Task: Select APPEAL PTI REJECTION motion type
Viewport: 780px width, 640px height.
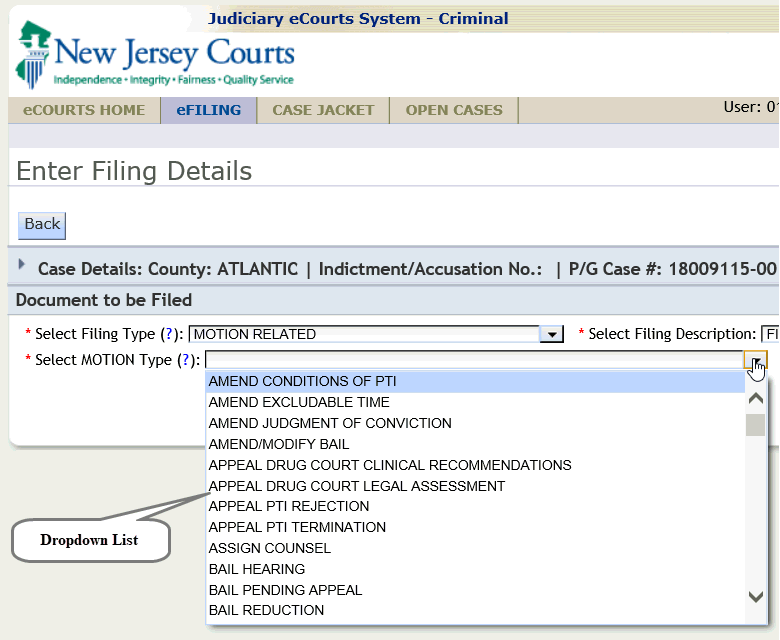Action: 288,506
